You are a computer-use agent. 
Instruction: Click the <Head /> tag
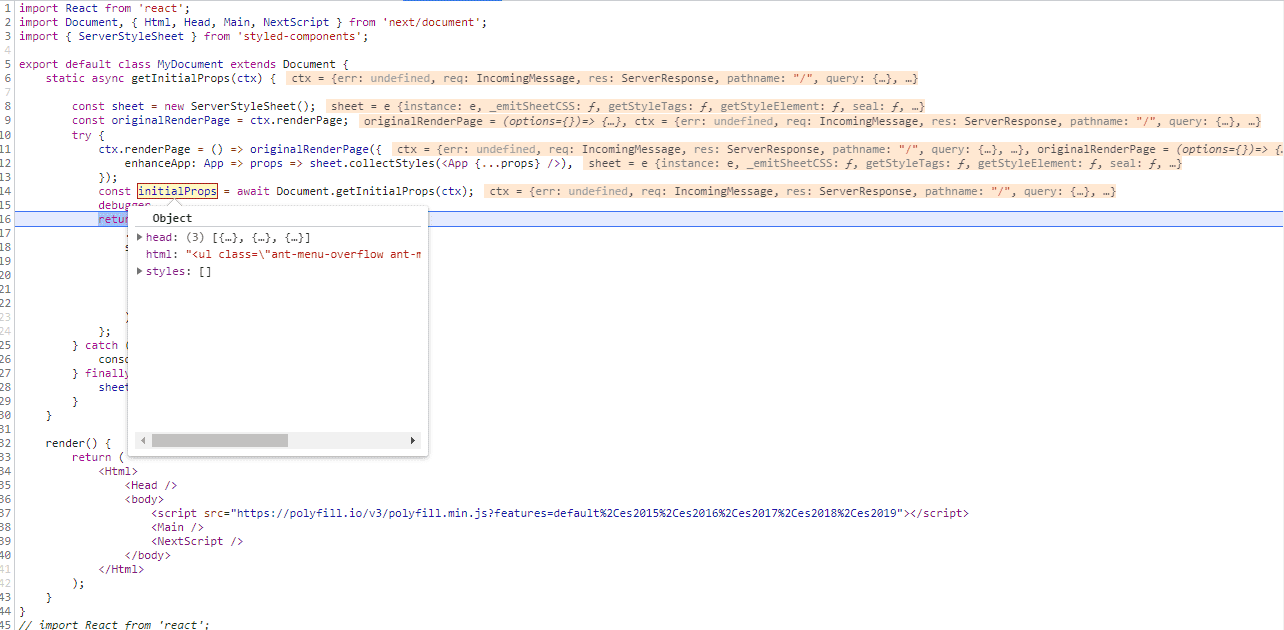point(151,485)
